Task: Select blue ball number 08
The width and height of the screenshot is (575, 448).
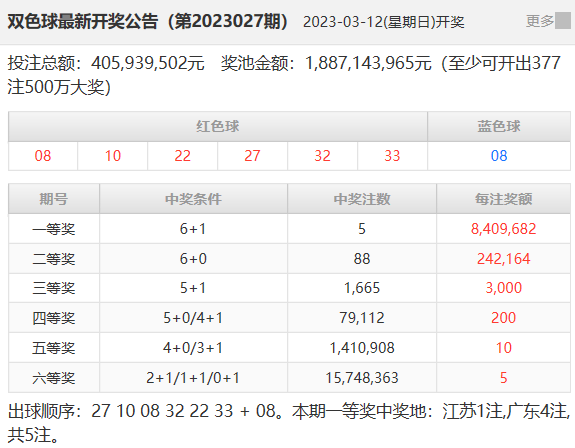Action: pos(499,156)
